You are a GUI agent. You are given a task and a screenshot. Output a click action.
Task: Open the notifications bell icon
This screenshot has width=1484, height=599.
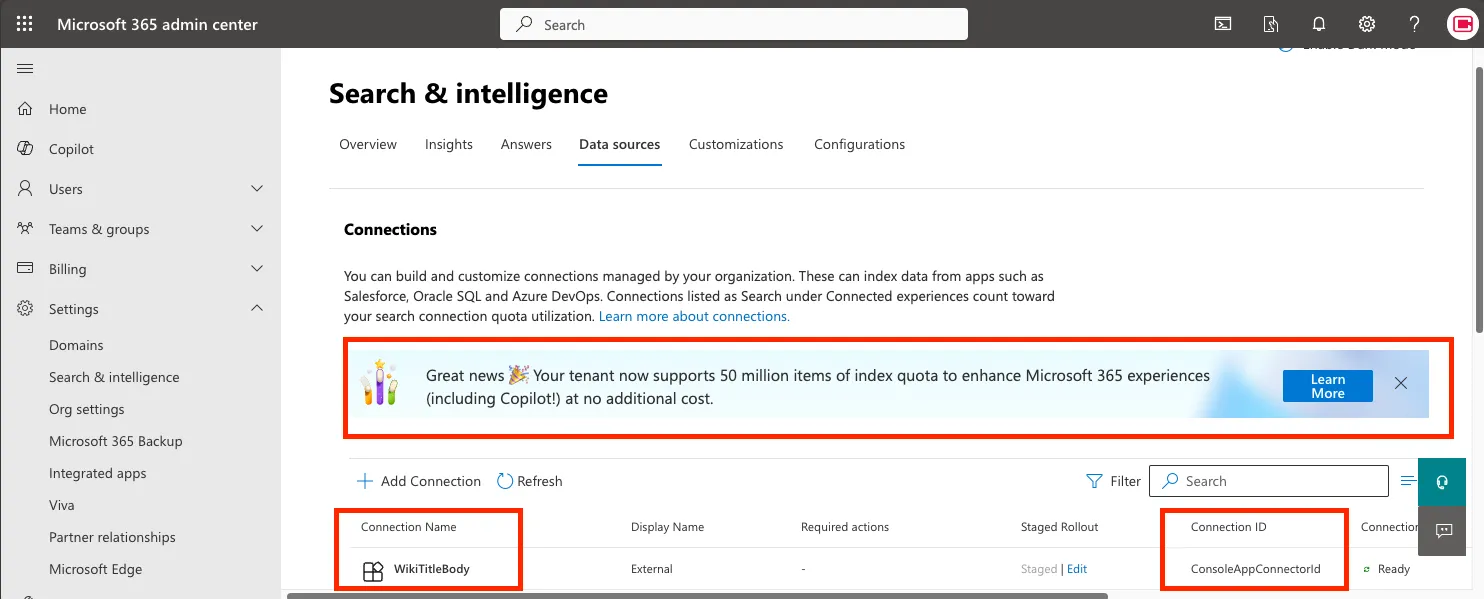pyautogui.click(x=1318, y=23)
